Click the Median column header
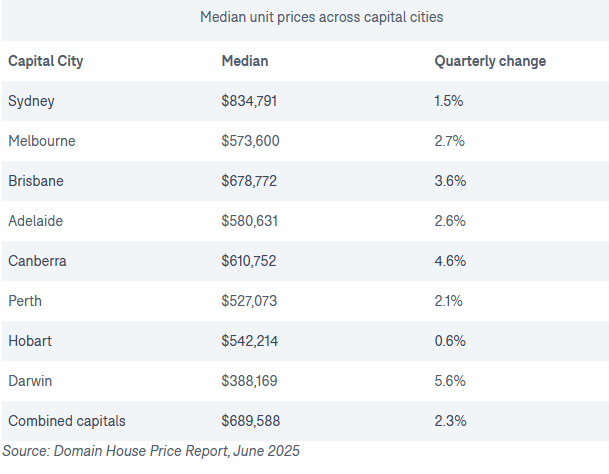Image resolution: width=609 pixels, height=474 pixels. 244,61
